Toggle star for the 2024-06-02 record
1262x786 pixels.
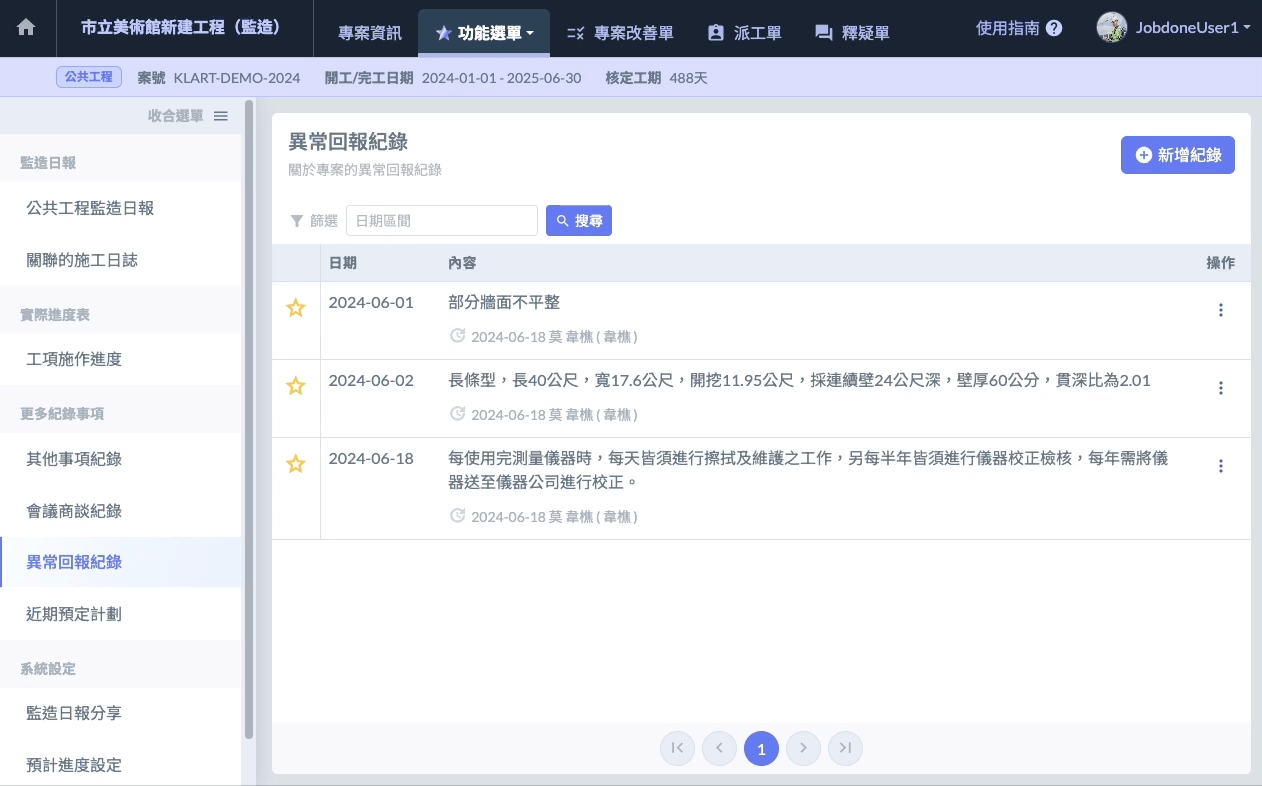click(296, 386)
